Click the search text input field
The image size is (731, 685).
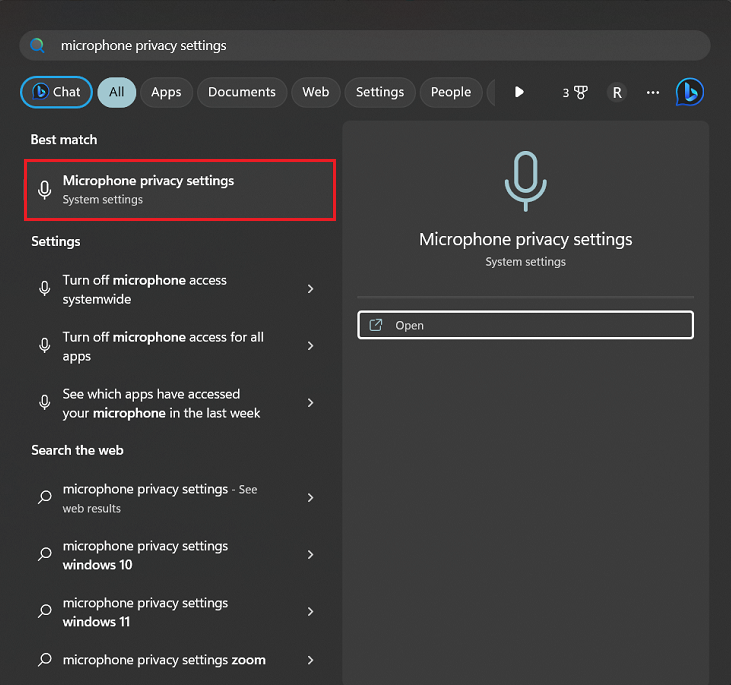pyautogui.click(x=380, y=45)
